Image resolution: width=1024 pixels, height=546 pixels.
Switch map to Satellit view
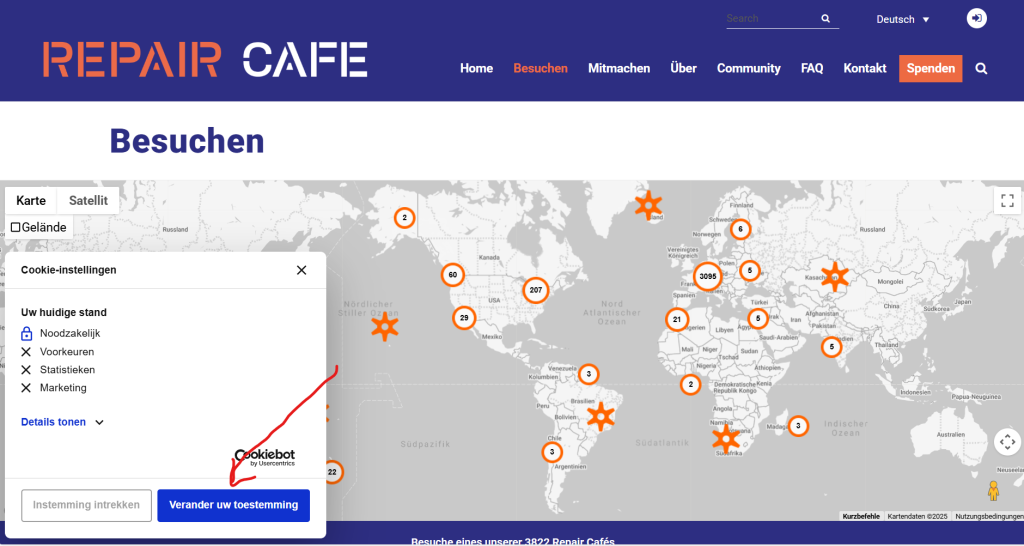click(88, 200)
